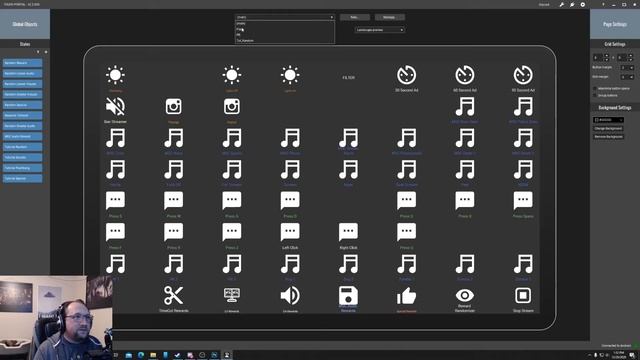The height and width of the screenshot is (360, 640).
Task: Click the Remove Background button
Action: (x=608, y=137)
